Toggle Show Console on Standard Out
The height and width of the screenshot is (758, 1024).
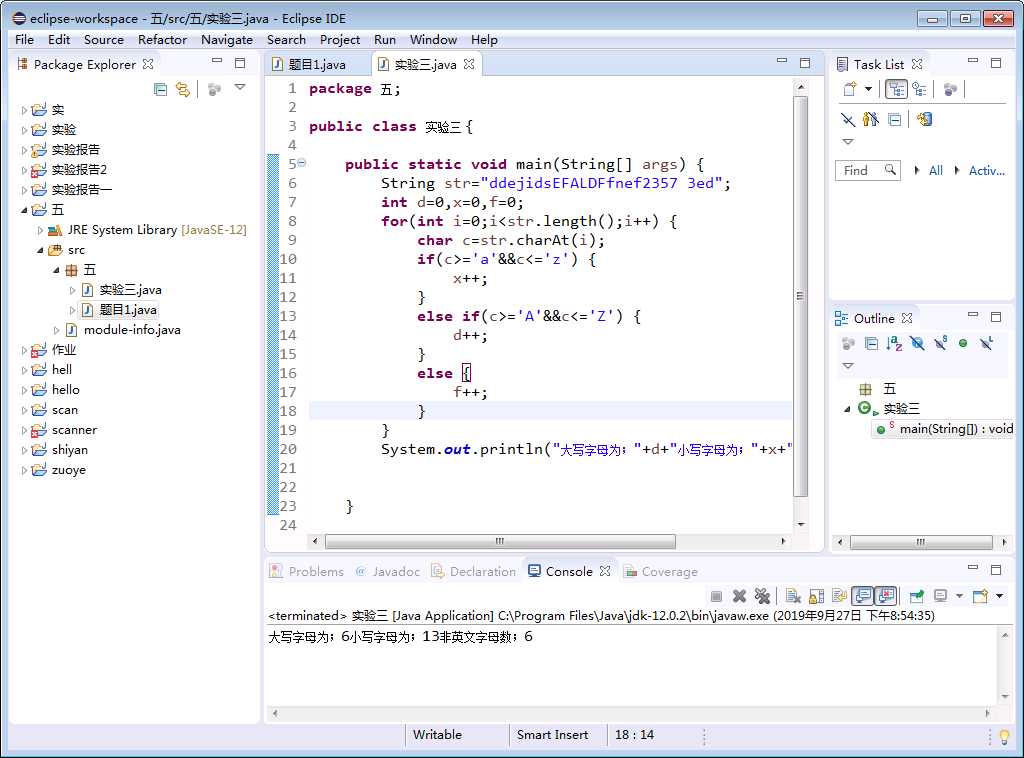click(863, 595)
